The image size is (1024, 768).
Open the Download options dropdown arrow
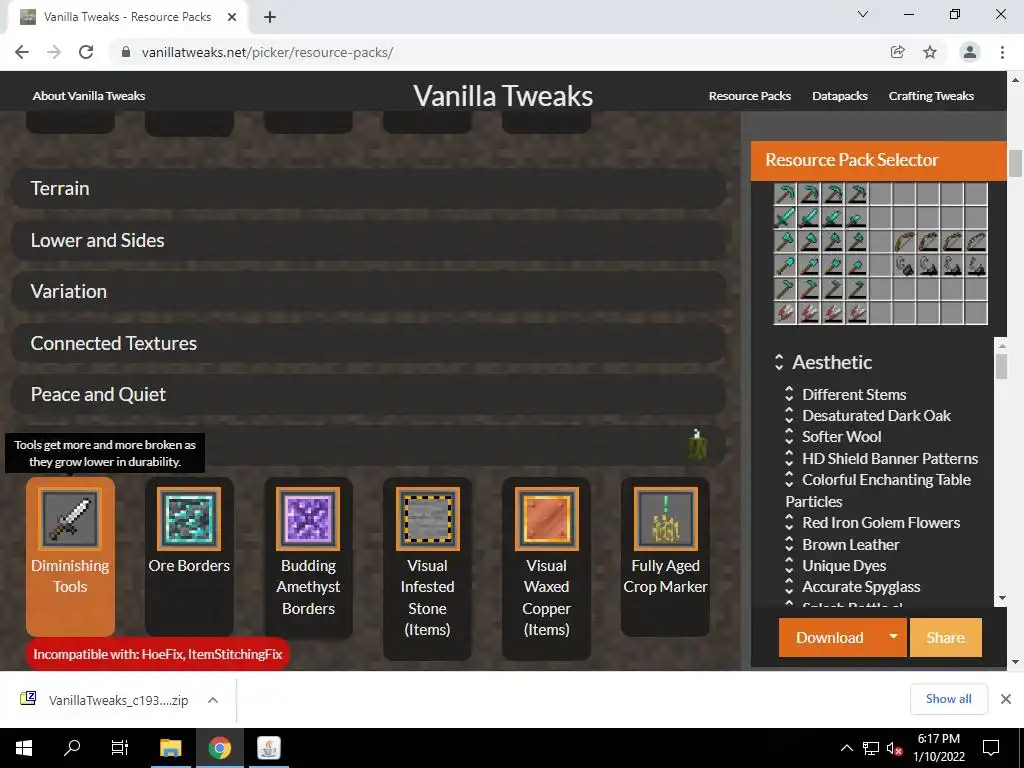point(893,637)
